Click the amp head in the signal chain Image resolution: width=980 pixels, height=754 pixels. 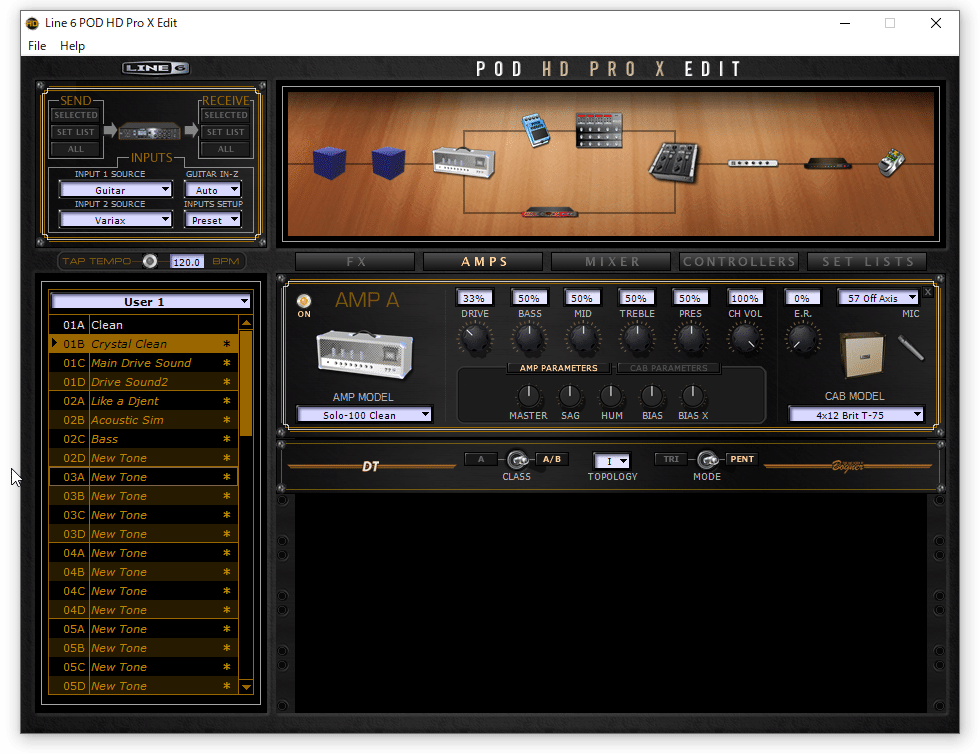coord(464,162)
